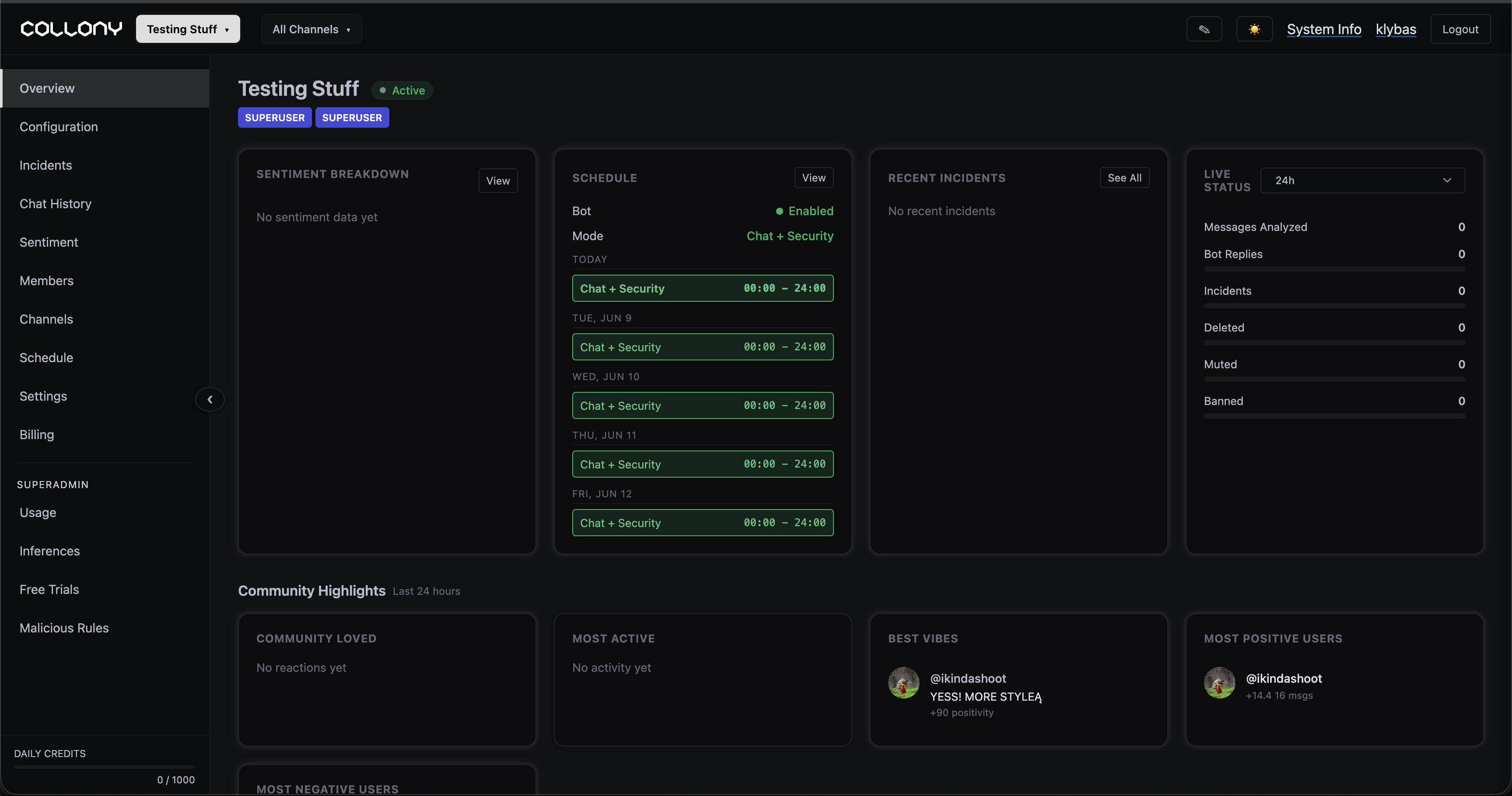This screenshot has height=796, width=1512.
Task: Click '+14.4 16 msgs' stat text
Action: point(1279,695)
